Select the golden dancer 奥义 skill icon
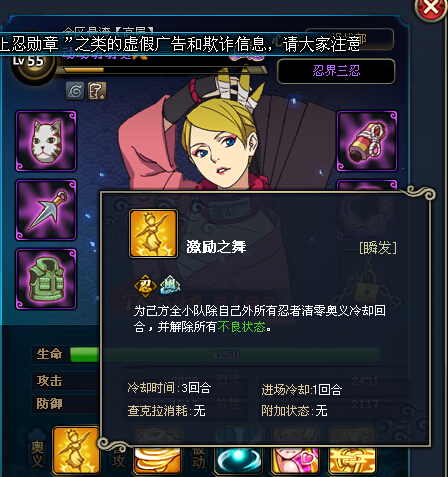This screenshot has width=448, height=477. tap(76, 450)
